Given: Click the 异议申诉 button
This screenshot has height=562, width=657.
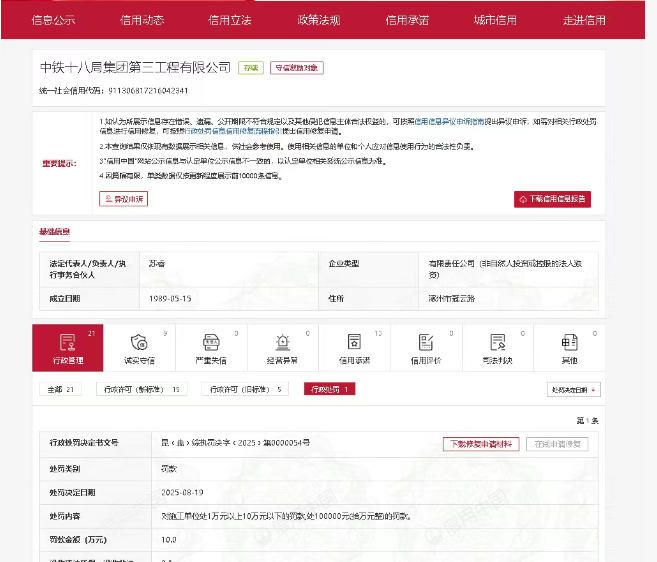Looking at the screenshot, I should [124, 199].
